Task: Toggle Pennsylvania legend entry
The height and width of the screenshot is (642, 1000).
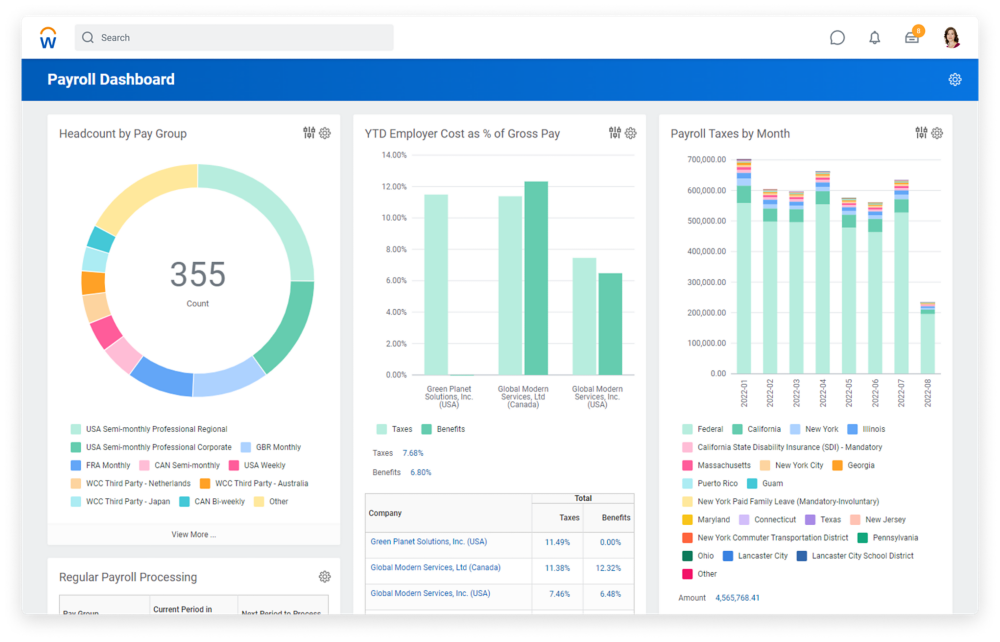Action: [888, 537]
